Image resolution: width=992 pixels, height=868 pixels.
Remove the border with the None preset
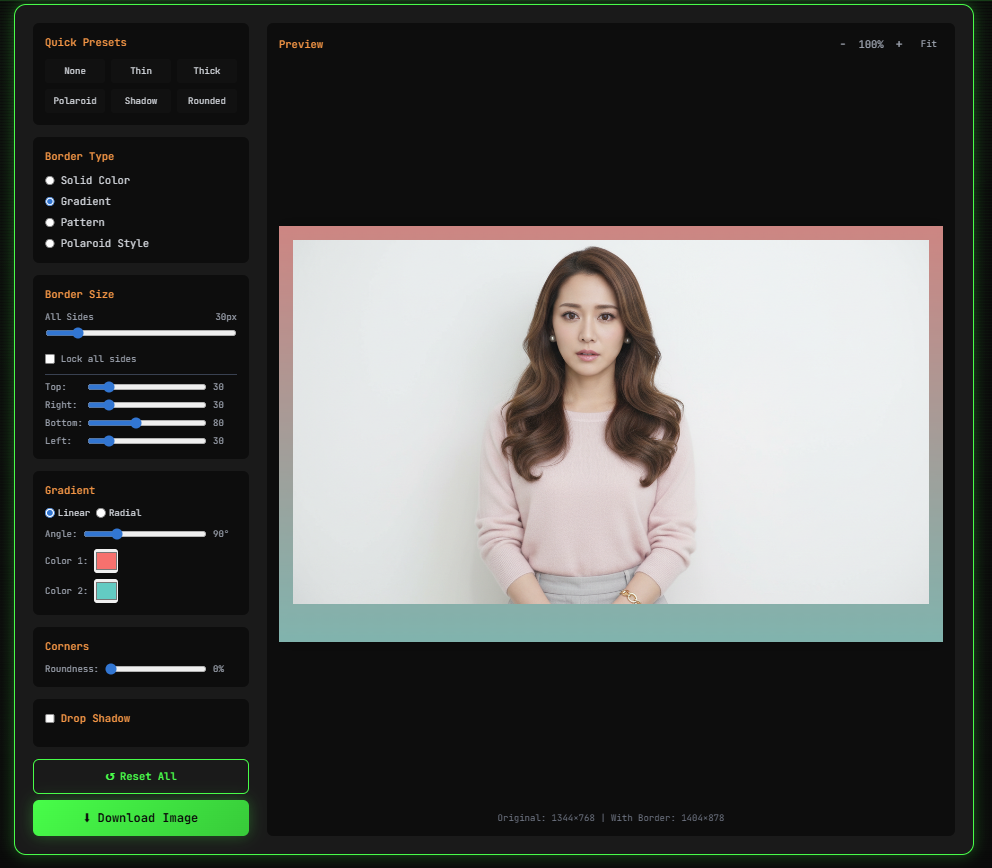click(x=74, y=70)
